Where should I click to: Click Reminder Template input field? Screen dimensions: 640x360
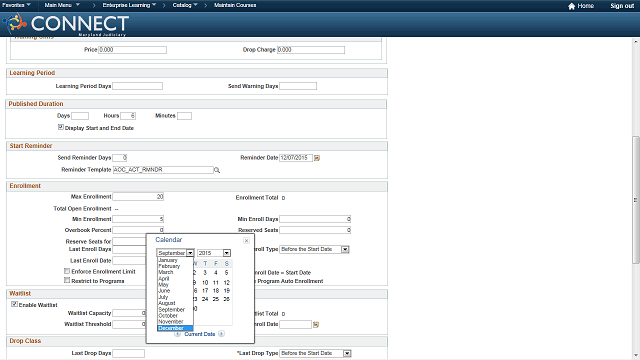point(163,170)
